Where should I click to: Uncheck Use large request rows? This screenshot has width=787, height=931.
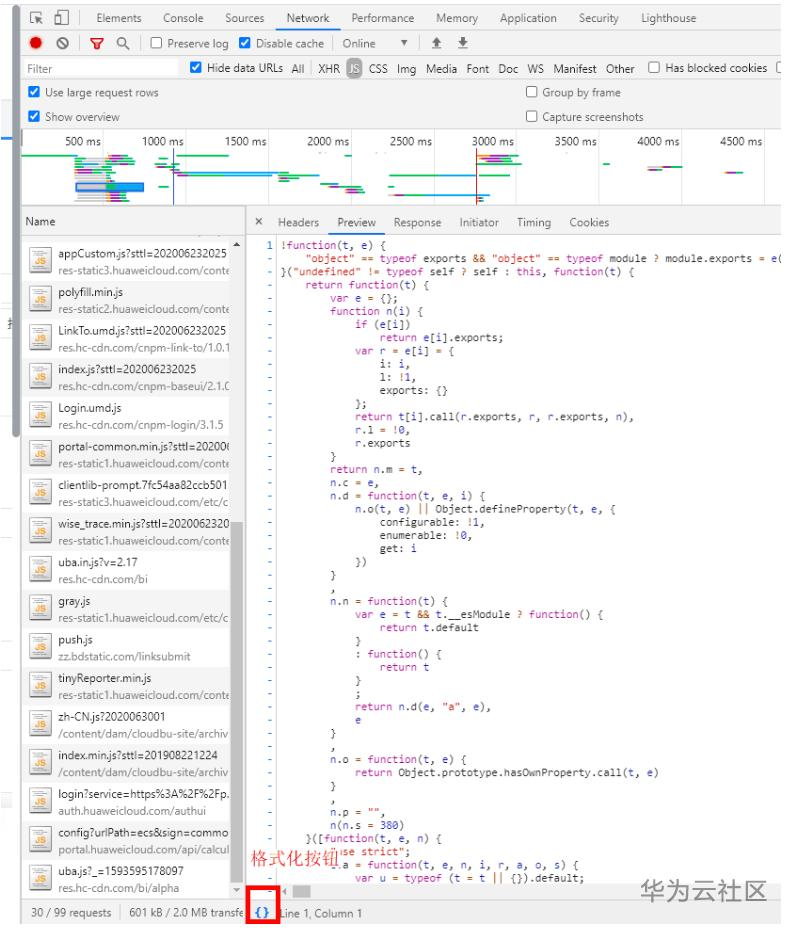coord(34,91)
